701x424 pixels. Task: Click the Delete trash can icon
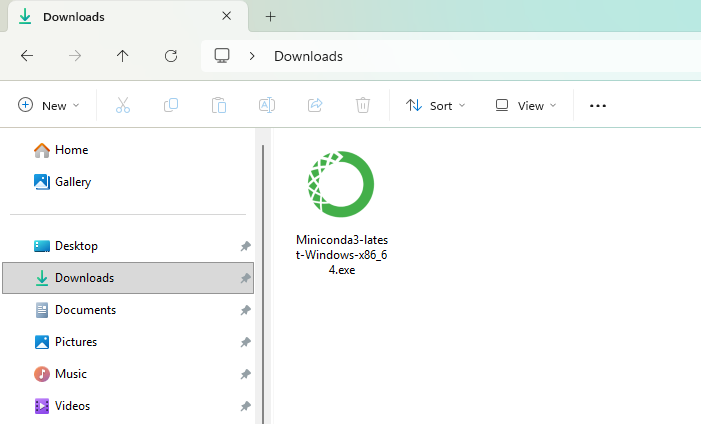(x=363, y=106)
